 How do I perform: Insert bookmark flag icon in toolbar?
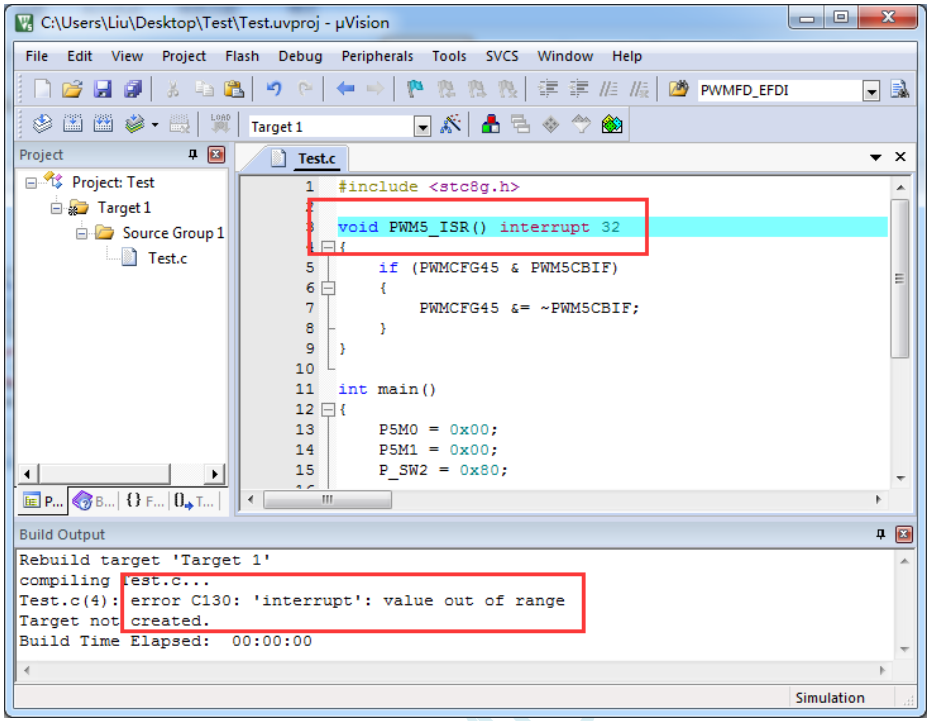click(x=415, y=90)
